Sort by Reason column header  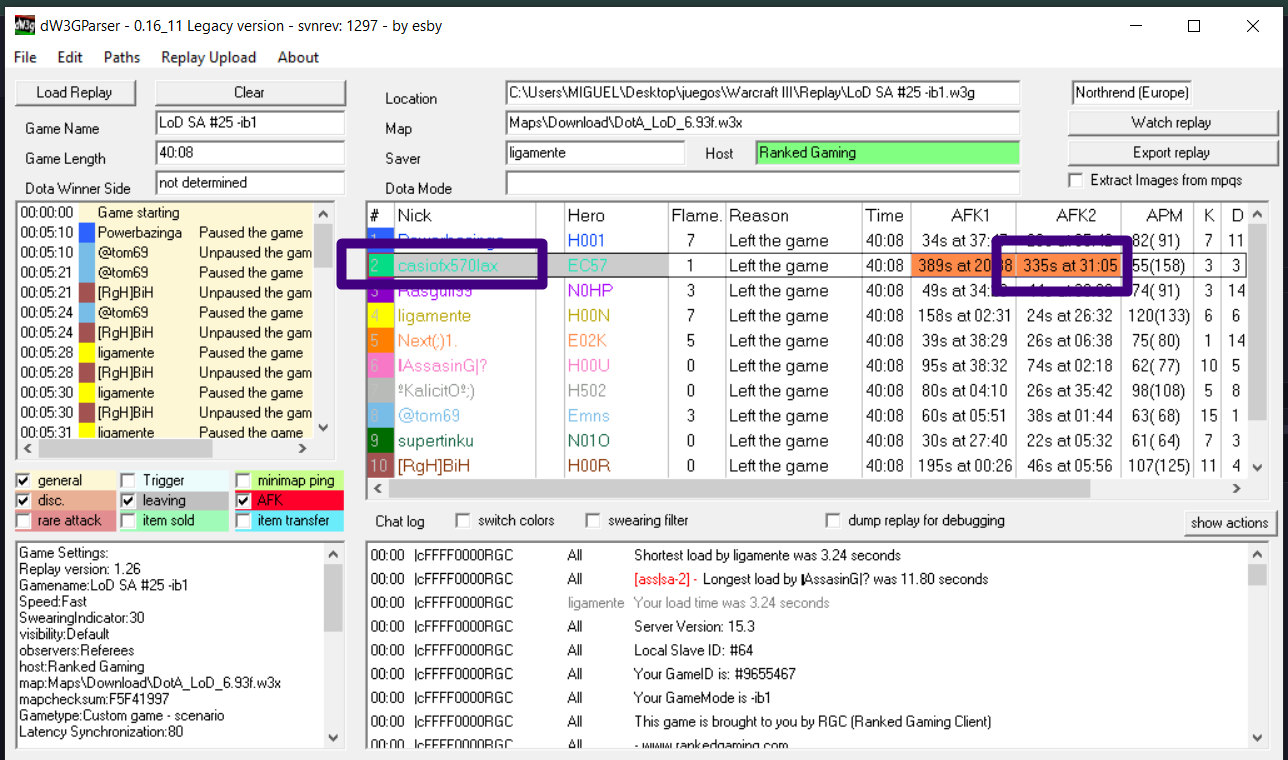(x=794, y=215)
